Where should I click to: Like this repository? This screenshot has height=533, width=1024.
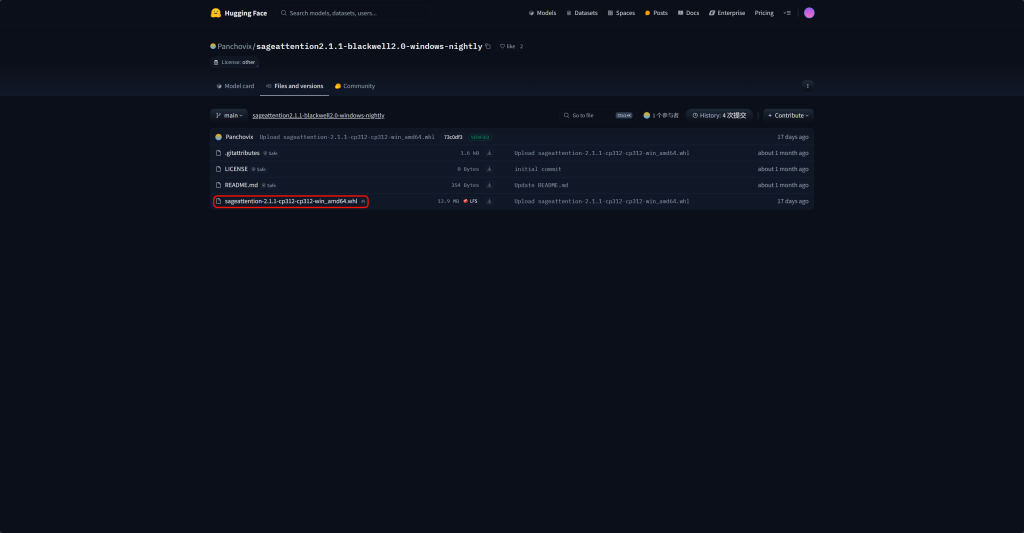(508, 46)
